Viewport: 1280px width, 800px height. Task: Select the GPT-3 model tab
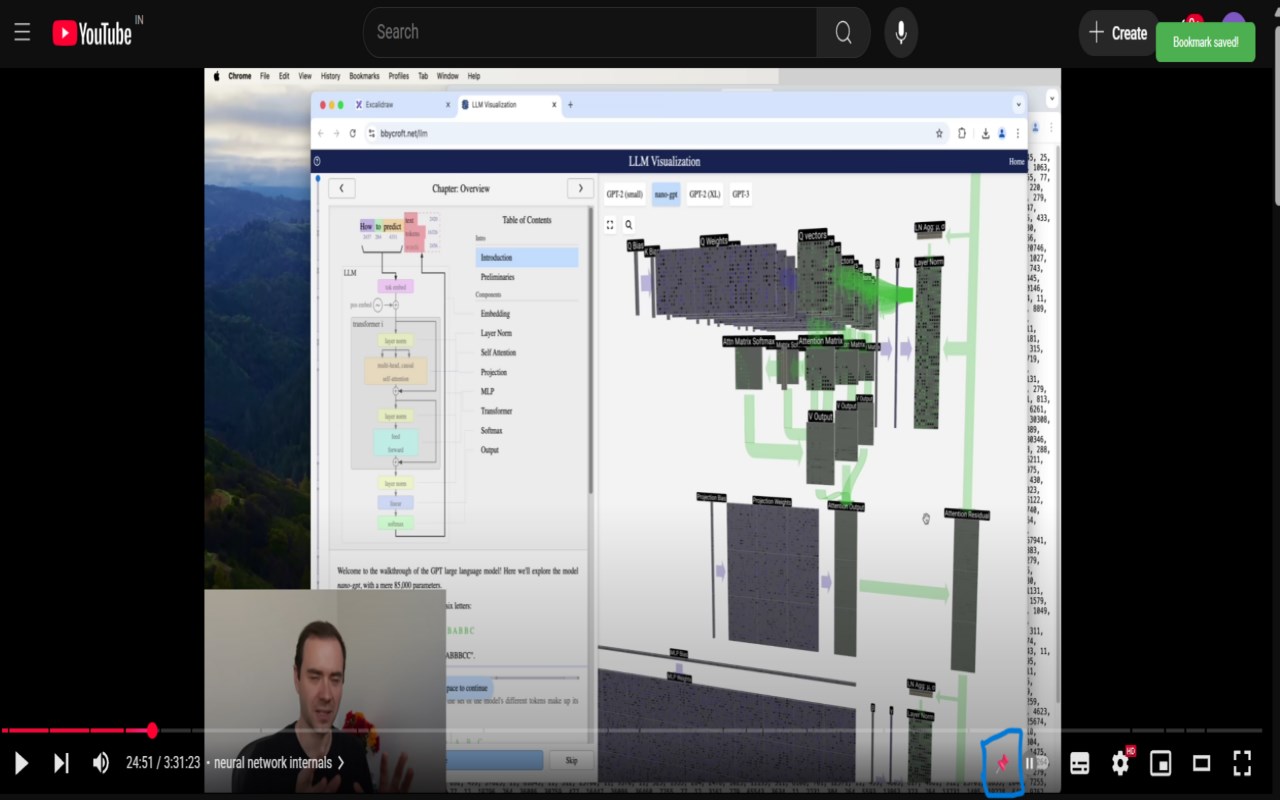coord(740,194)
